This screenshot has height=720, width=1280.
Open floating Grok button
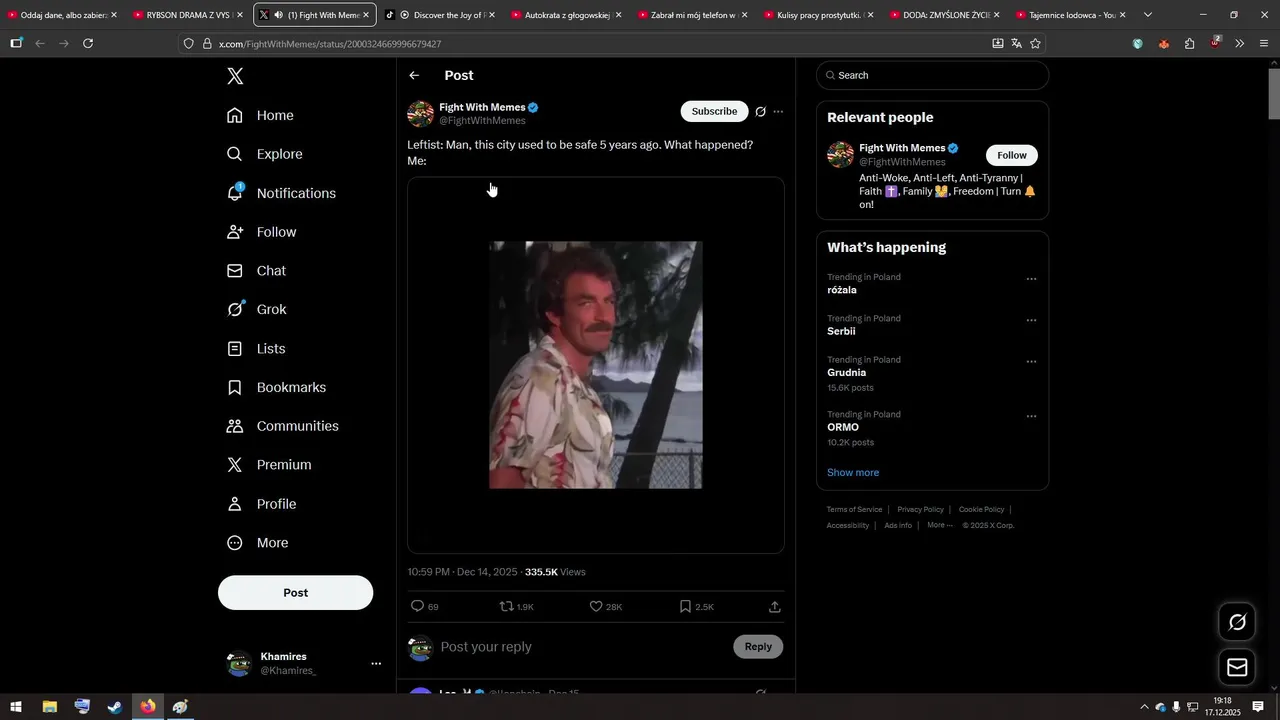pos(1237,622)
